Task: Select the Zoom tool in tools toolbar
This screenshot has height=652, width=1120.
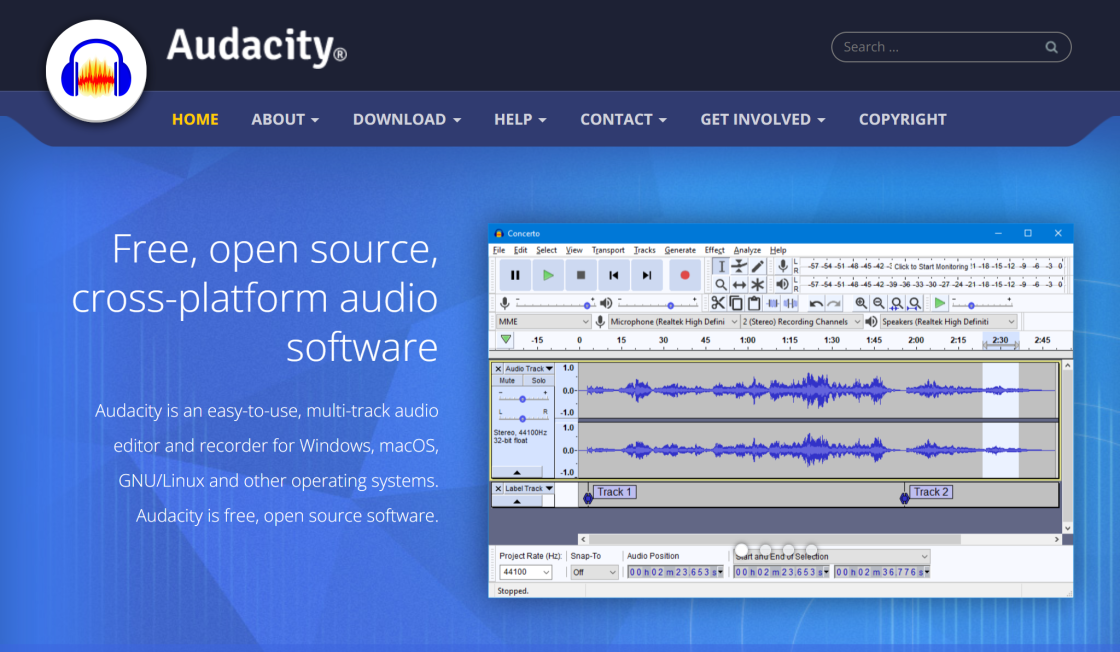Action: (721, 284)
